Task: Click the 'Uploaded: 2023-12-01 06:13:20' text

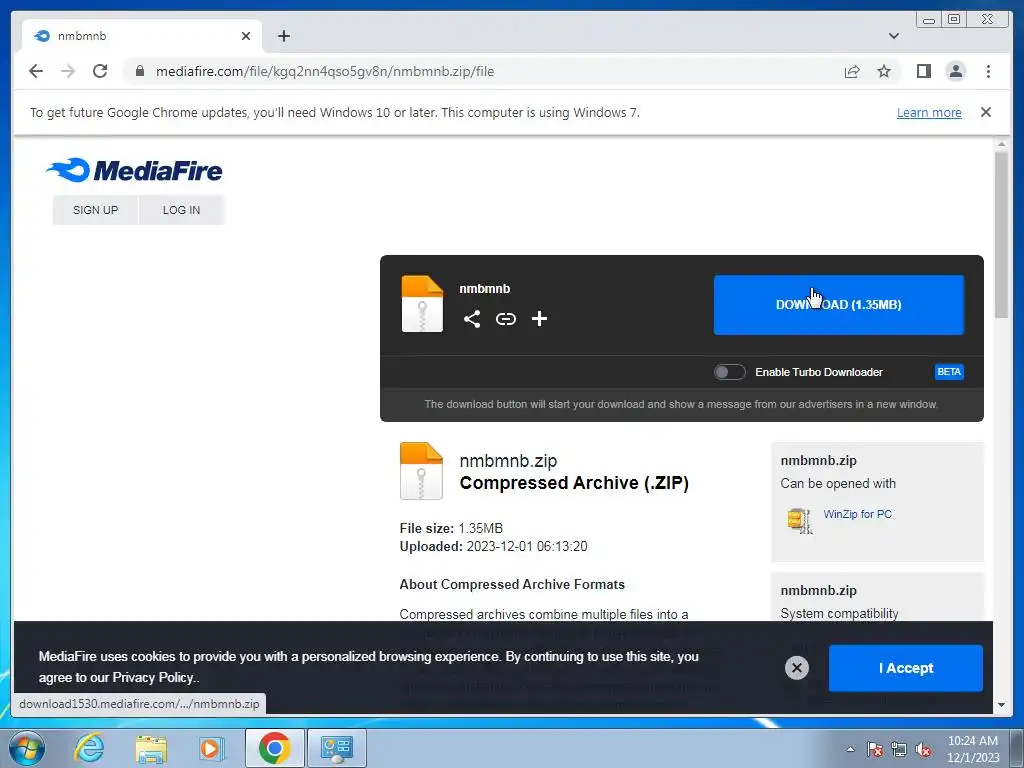Action: pyautogui.click(x=493, y=546)
